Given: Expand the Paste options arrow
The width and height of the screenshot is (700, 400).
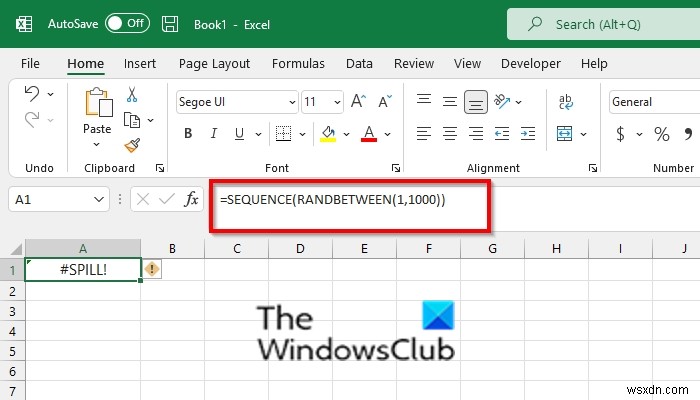Looking at the screenshot, I should [96, 144].
